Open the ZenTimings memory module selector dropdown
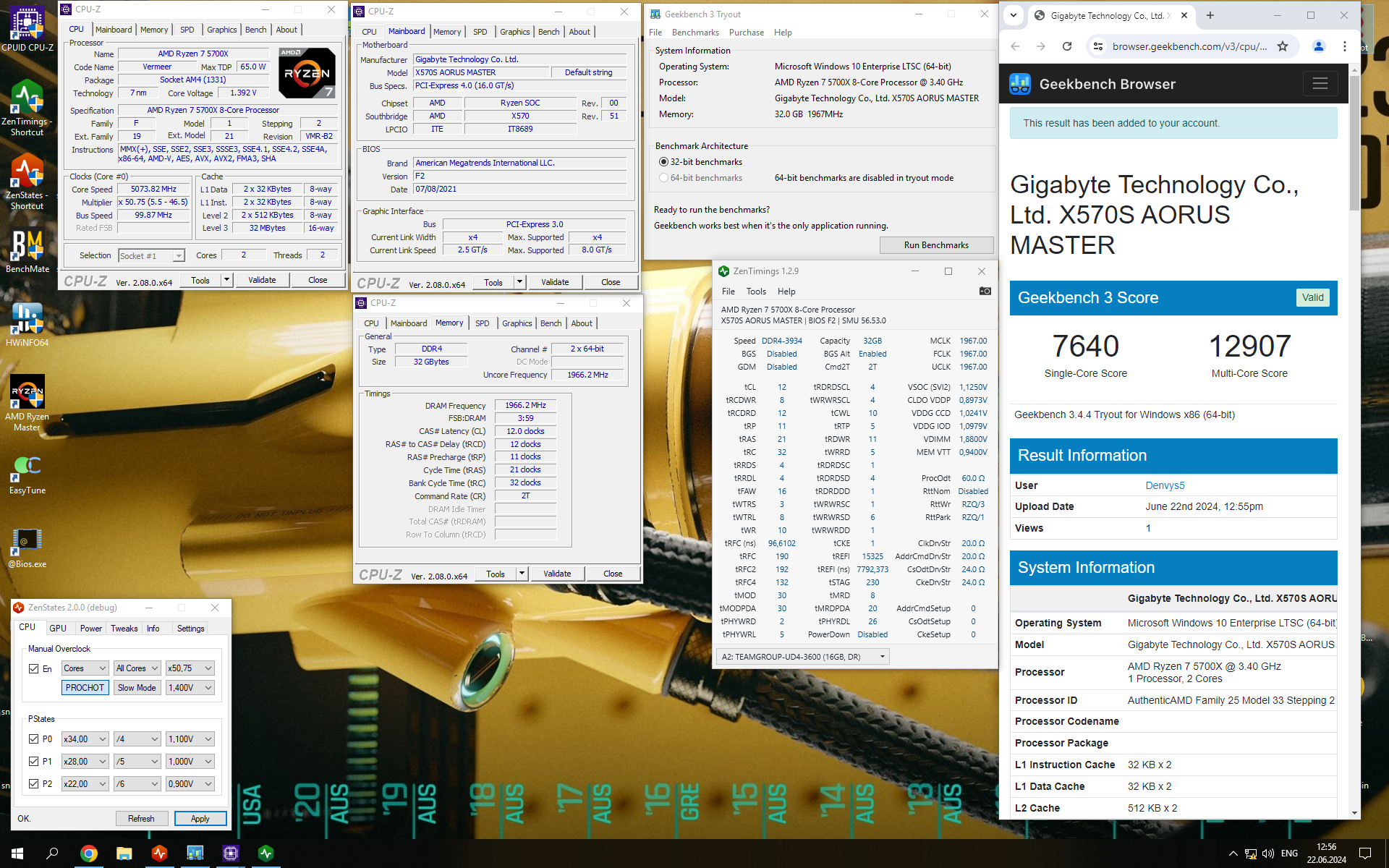 coord(802,657)
